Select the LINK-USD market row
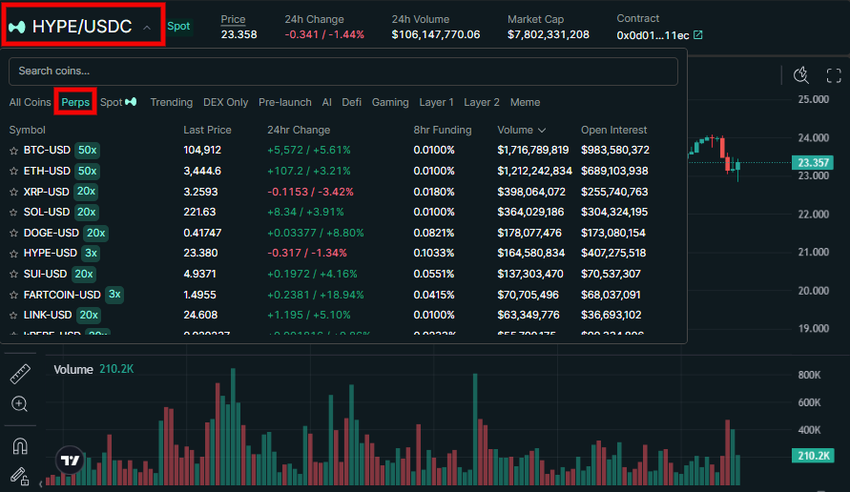The image size is (850, 492). (x=343, y=315)
